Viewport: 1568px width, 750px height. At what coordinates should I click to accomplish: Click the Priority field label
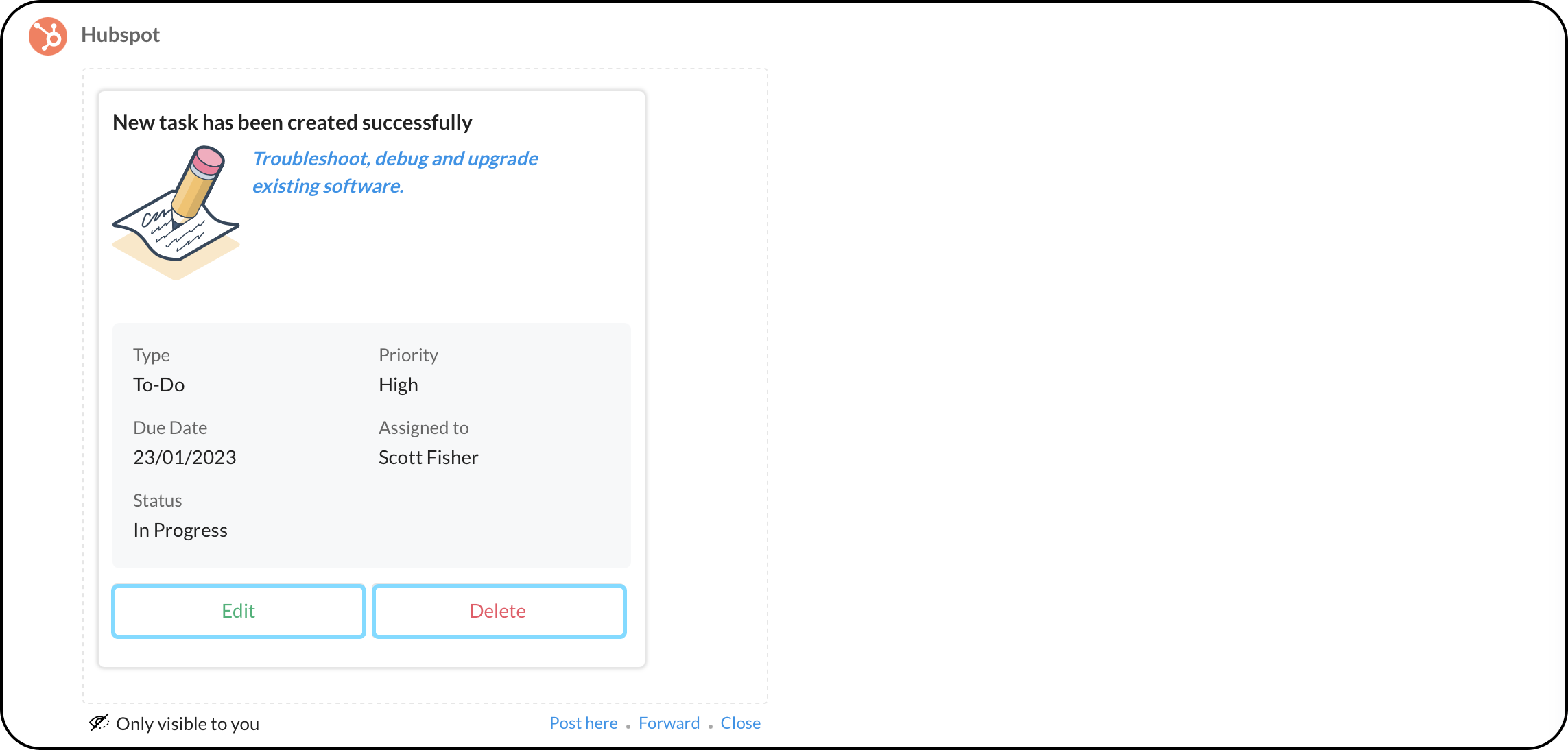(x=408, y=354)
